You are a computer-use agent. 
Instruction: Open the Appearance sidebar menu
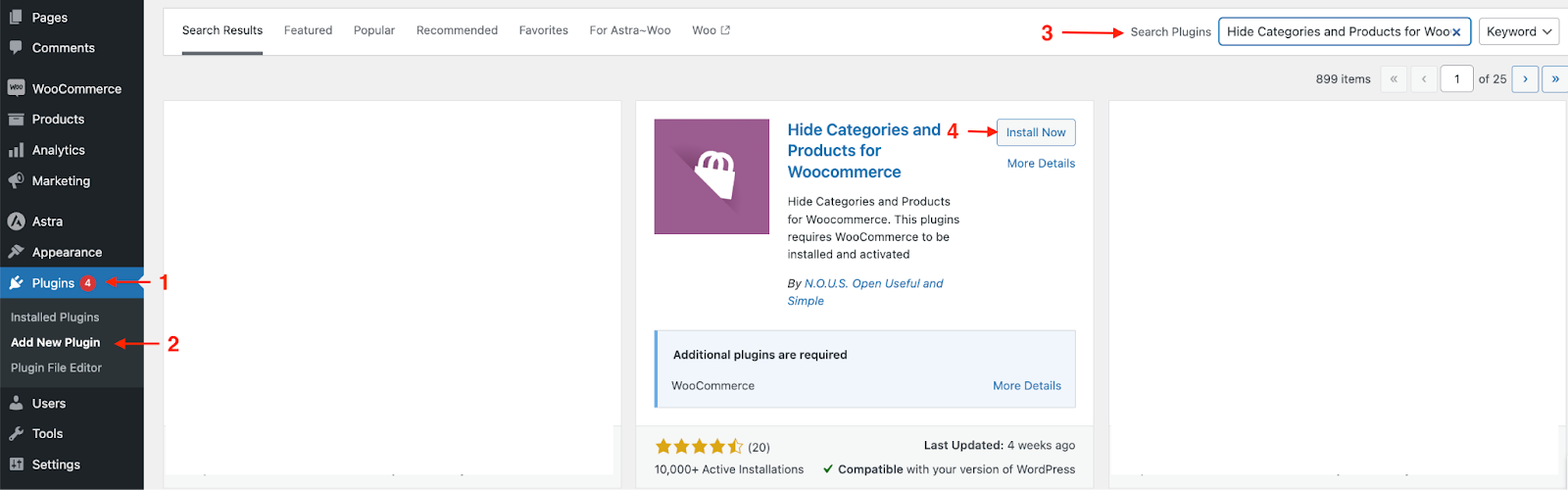[x=72, y=252]
